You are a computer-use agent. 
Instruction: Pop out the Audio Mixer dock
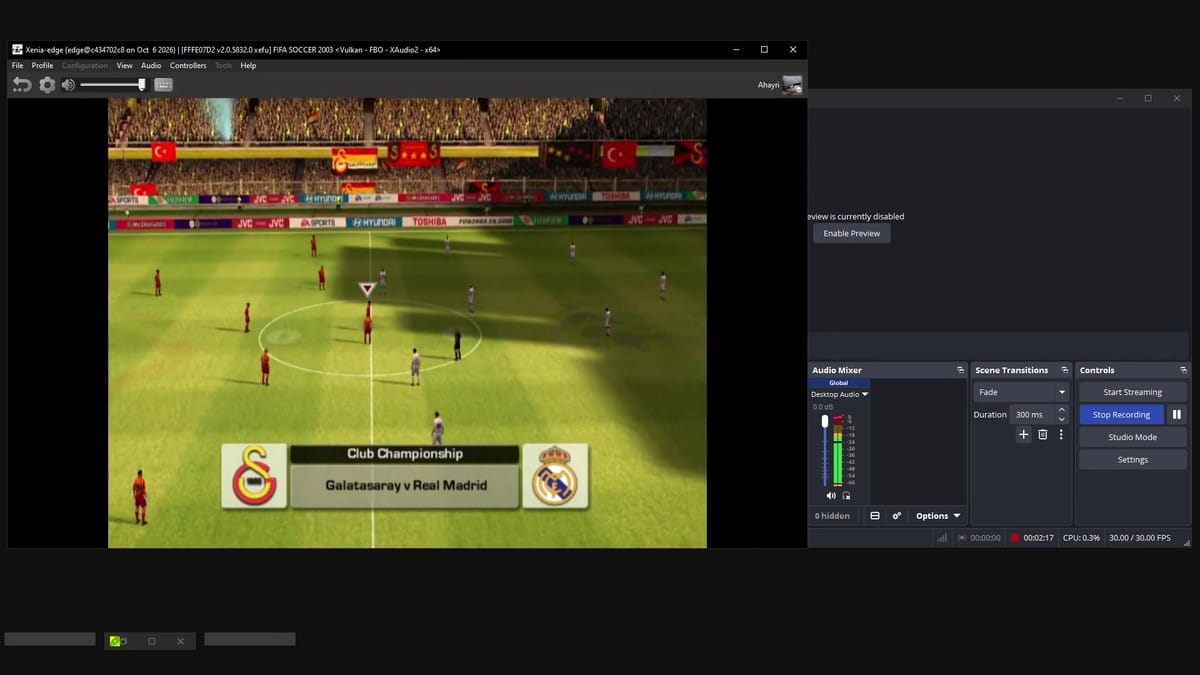(960, 370)
